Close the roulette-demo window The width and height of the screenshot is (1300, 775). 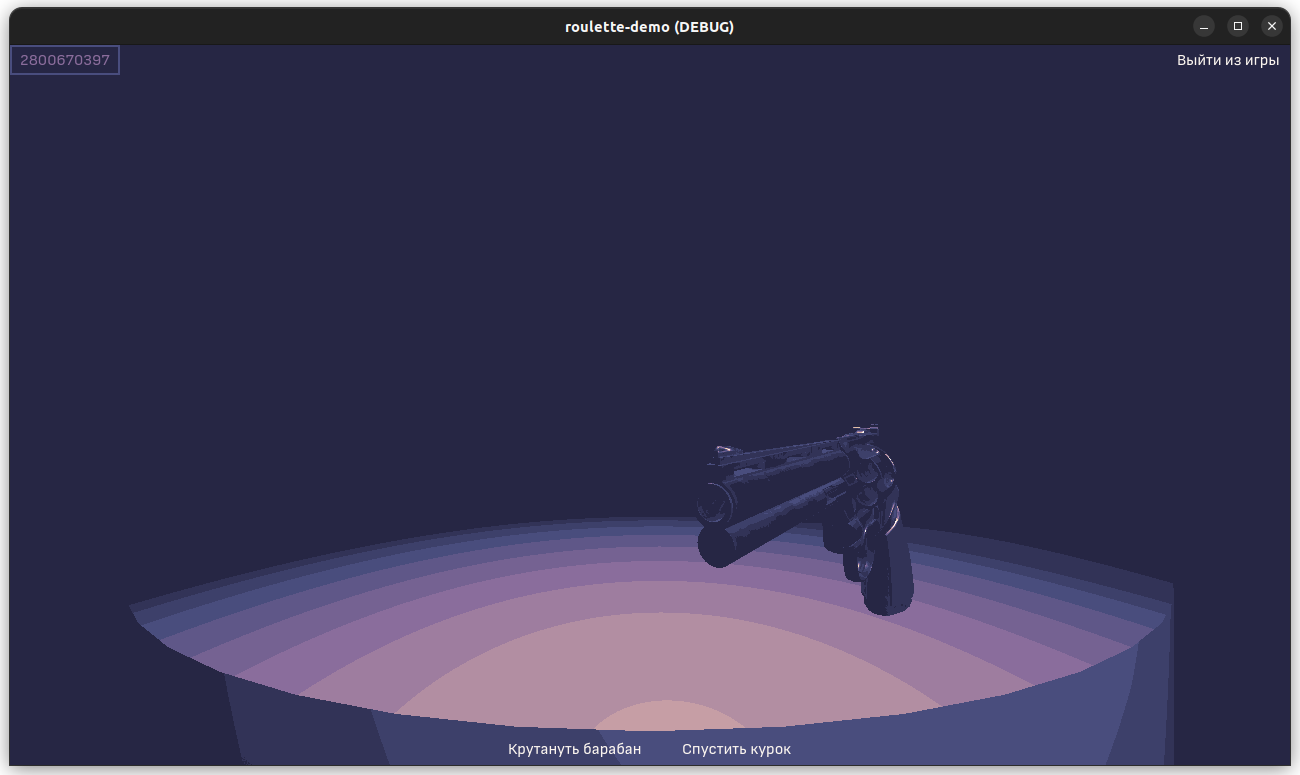1272,26
